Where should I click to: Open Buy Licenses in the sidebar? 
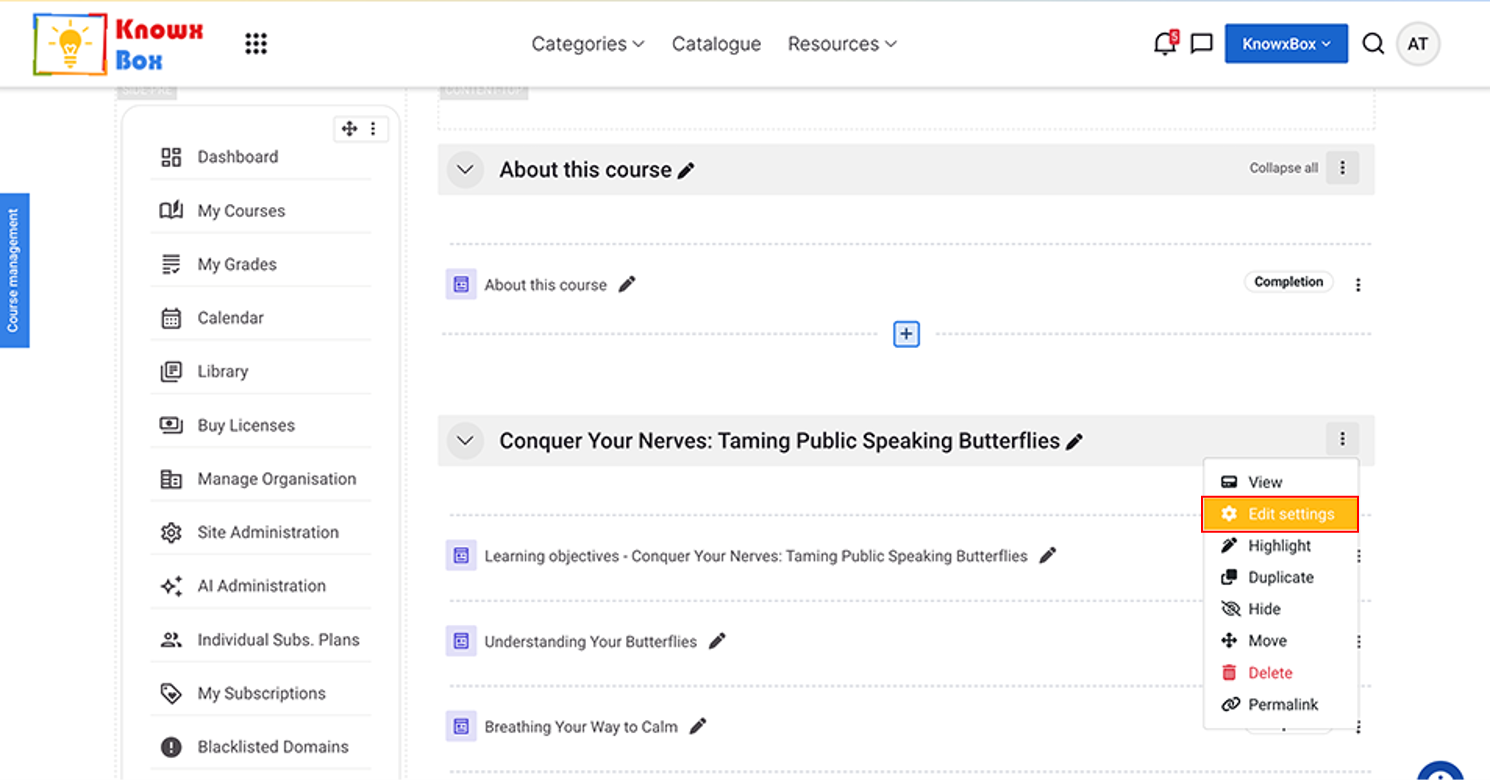pos(261,426)
